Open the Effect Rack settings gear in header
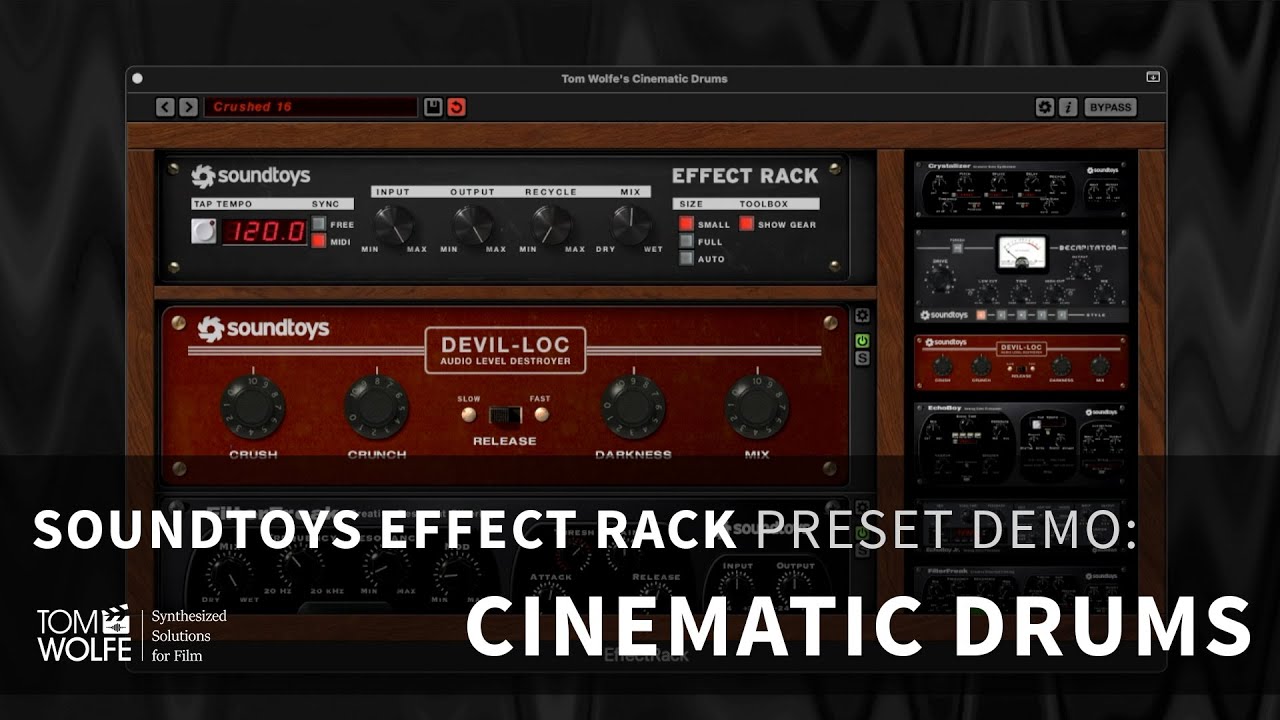Screen dimensions: 1280x720 (1045, 107)
